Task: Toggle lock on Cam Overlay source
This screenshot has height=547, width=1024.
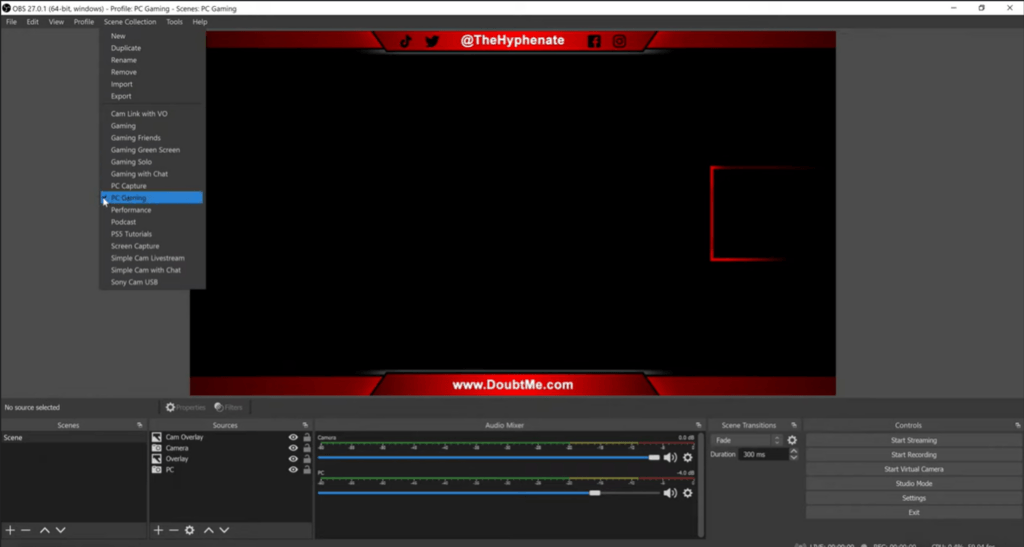Action: click(x=307, y=437)
